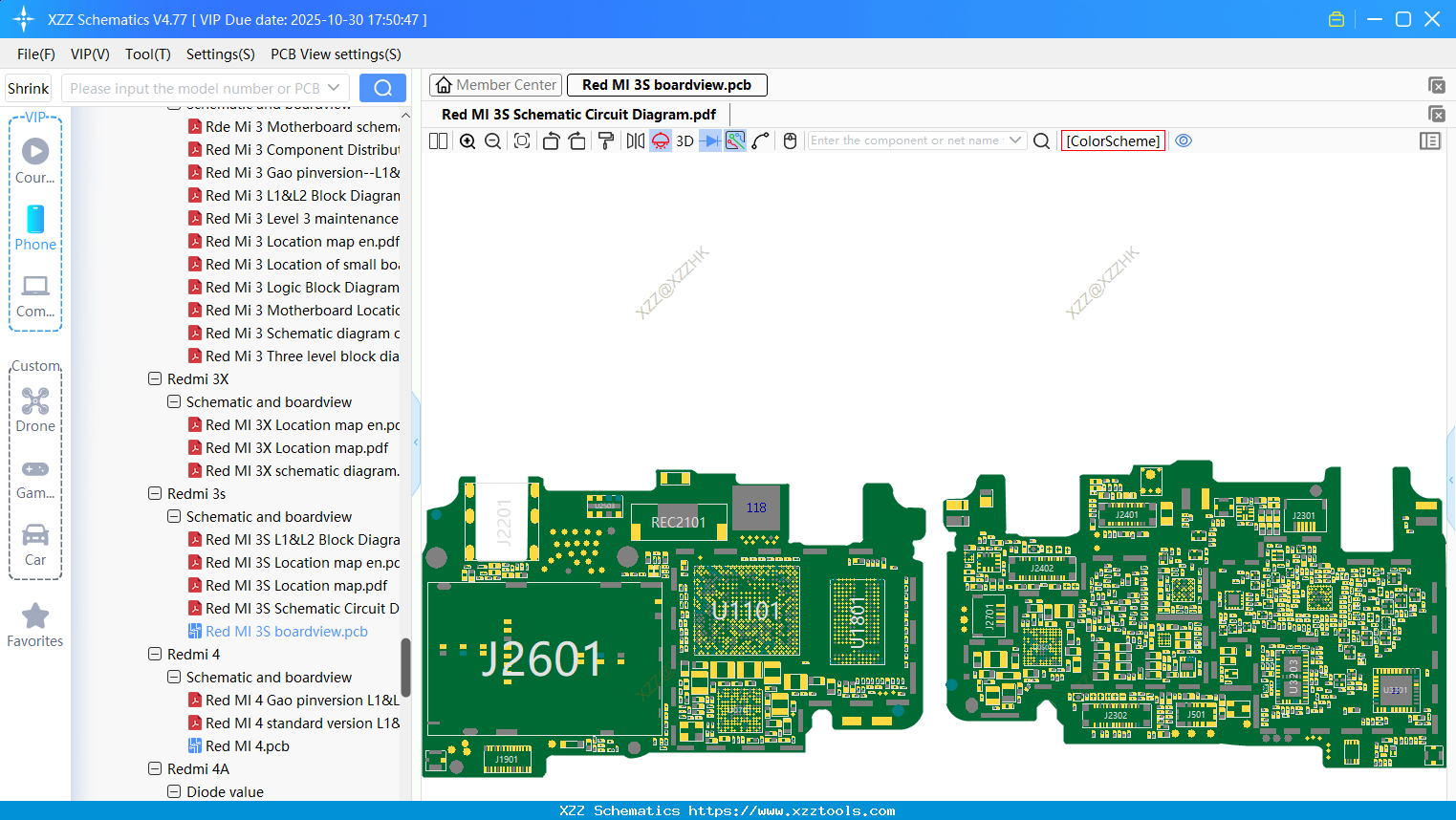Zoom out of the board view
Image resolution: width=1456 pixels, height=820 pixels.
click(492, 140)
